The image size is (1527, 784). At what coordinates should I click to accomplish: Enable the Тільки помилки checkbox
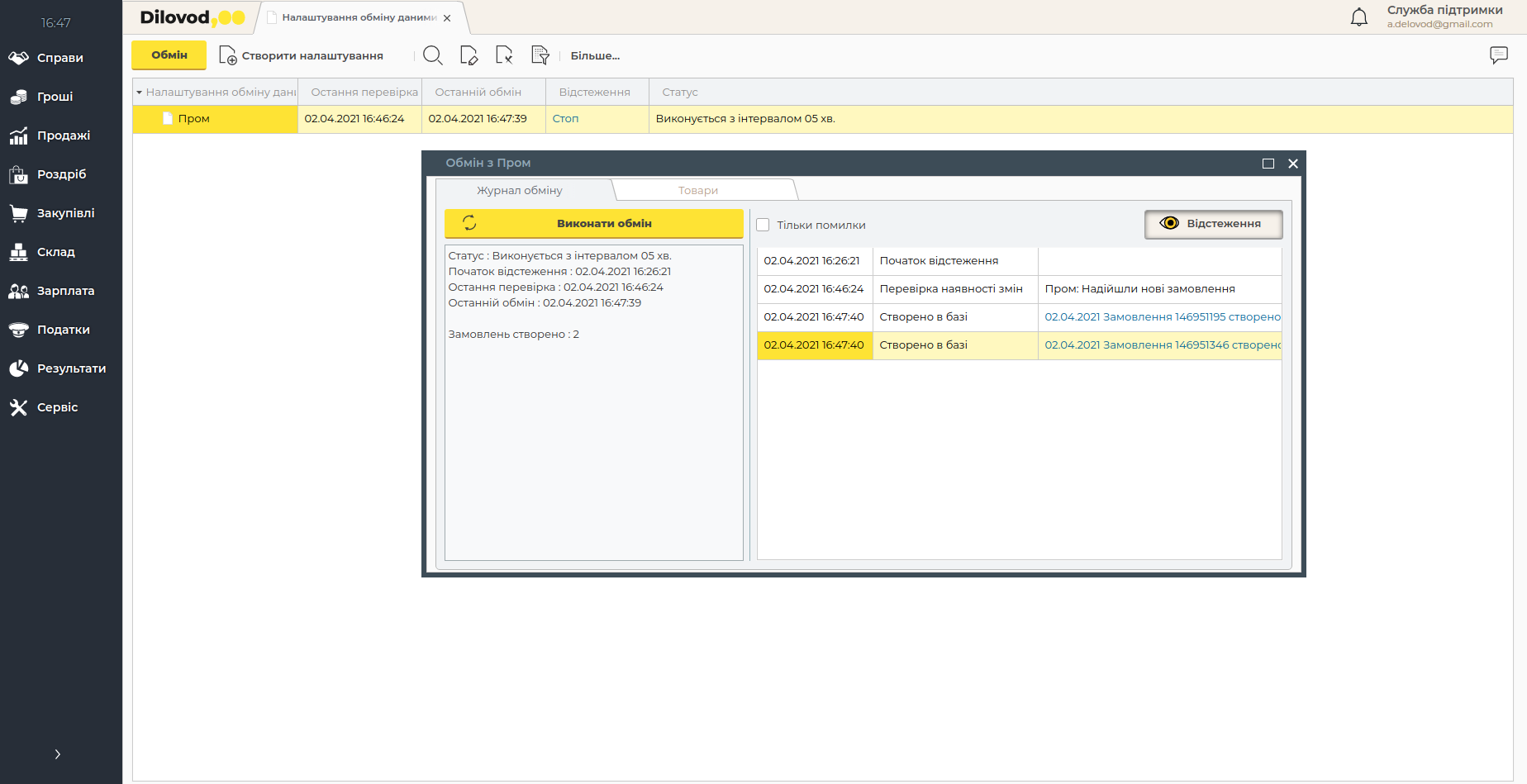[x=763, y=225]
